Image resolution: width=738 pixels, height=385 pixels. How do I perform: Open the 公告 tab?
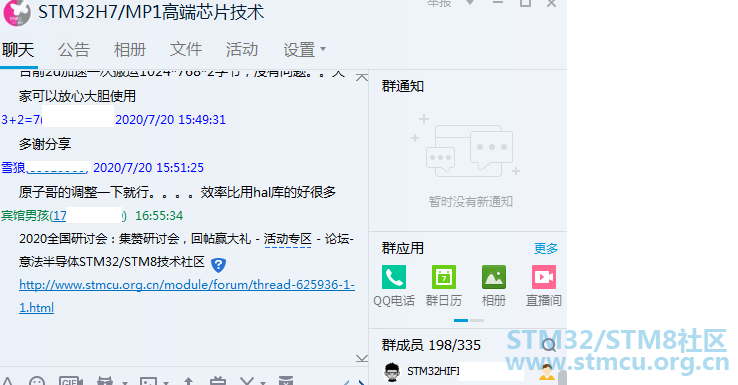[x=74, y=49]
